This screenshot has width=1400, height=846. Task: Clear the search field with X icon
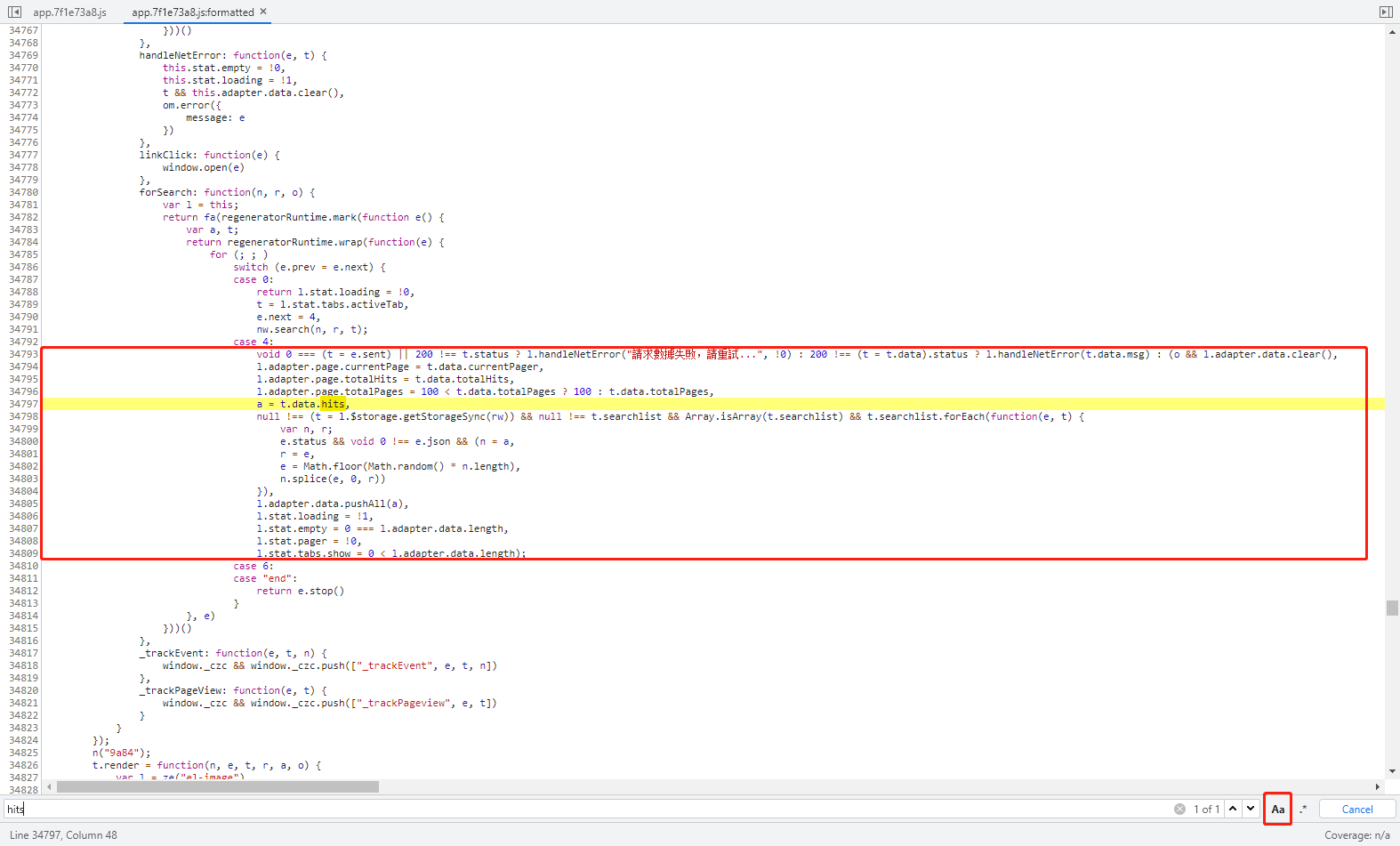[x=1179, y=809]
